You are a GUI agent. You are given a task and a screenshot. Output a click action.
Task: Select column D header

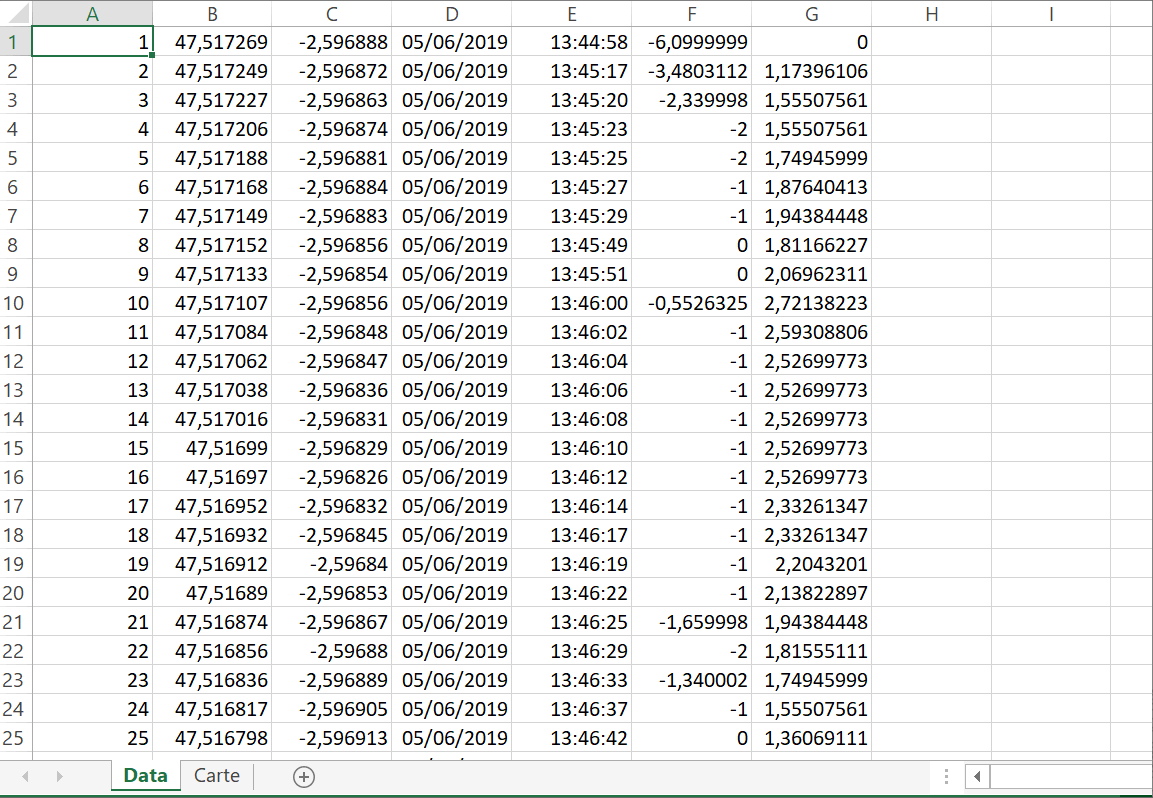(451, 13)
